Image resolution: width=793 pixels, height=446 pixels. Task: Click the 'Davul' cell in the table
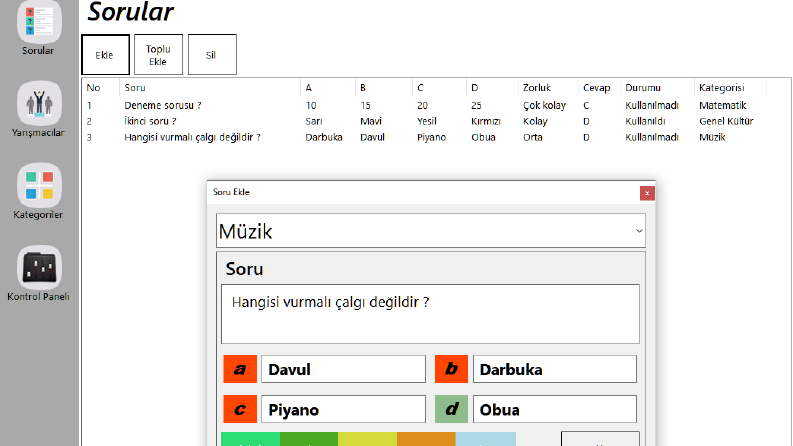tap(372, 137)
